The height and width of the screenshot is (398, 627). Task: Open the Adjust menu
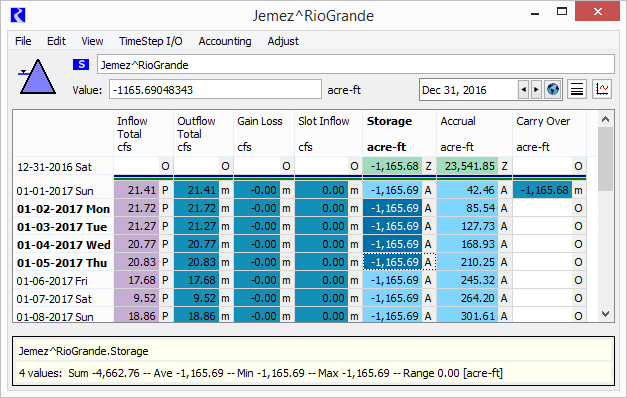coord(283,41)
